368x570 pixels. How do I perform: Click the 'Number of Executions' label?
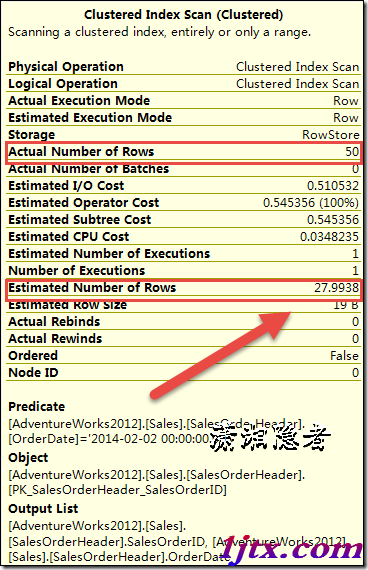coord(77,271)
